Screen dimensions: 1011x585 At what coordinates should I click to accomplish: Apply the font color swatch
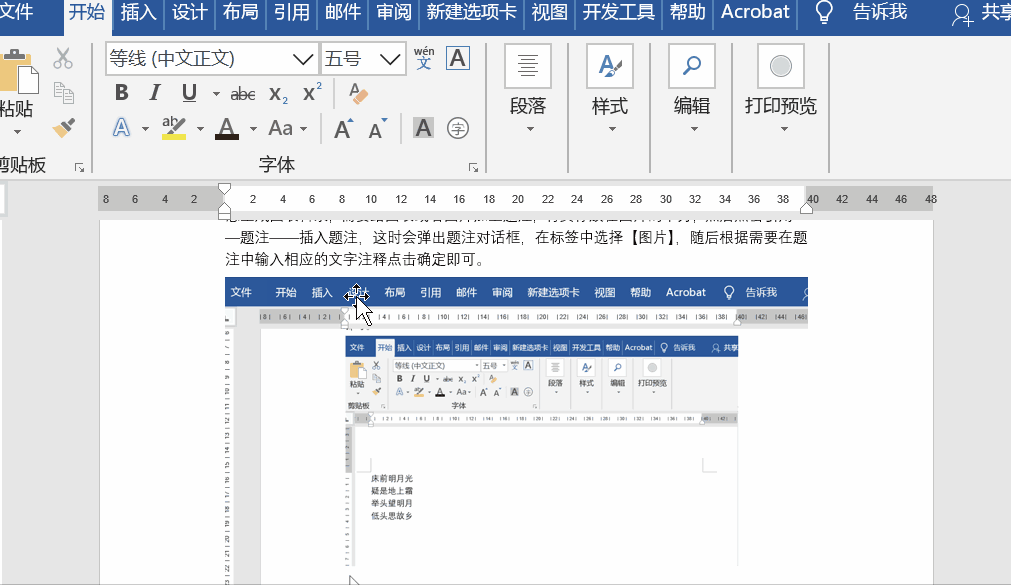(227, 128)
